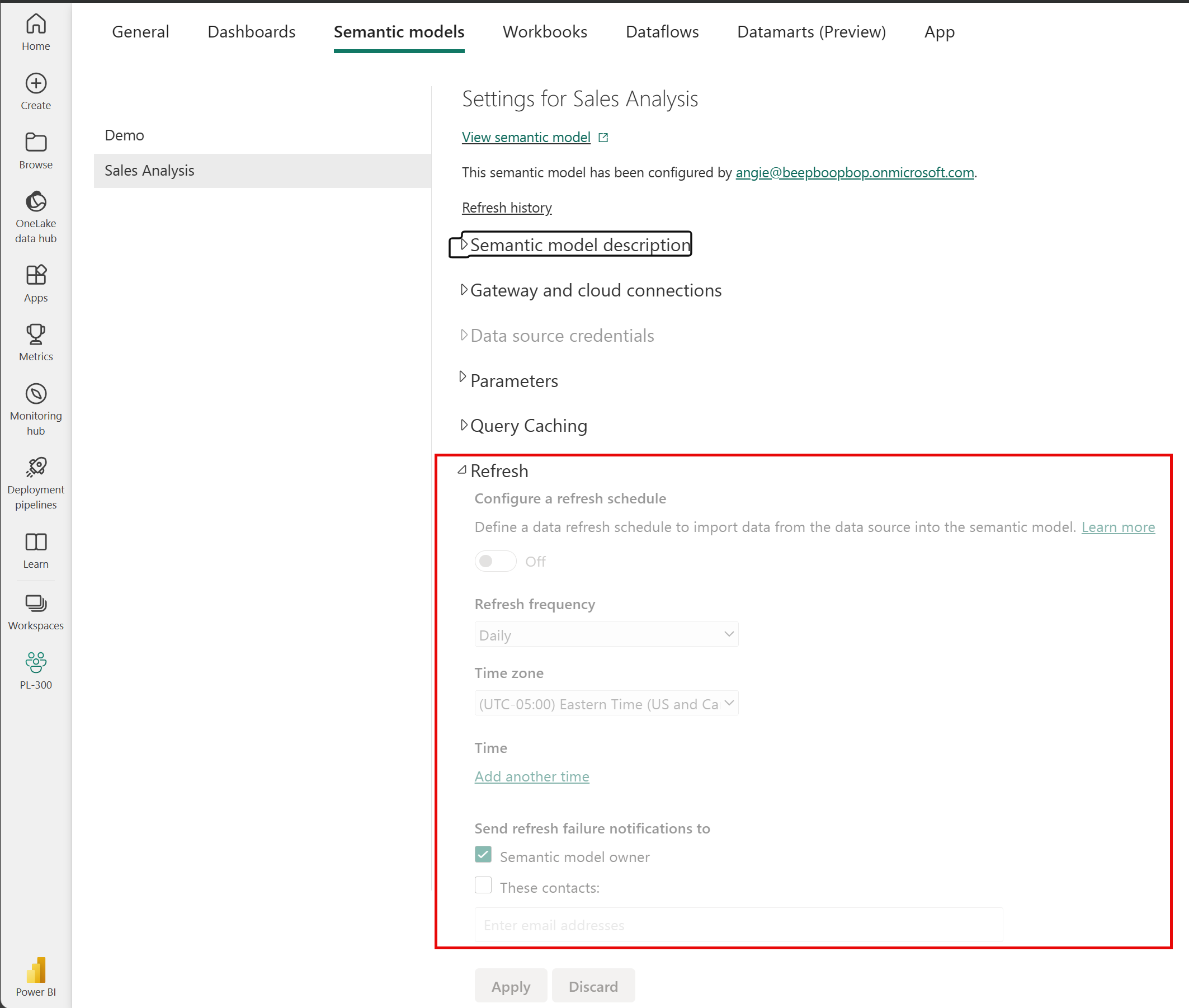The image size is (1189, 1008).
Task: Click the Deployment pipelines icon
Action: pos(36,467)
